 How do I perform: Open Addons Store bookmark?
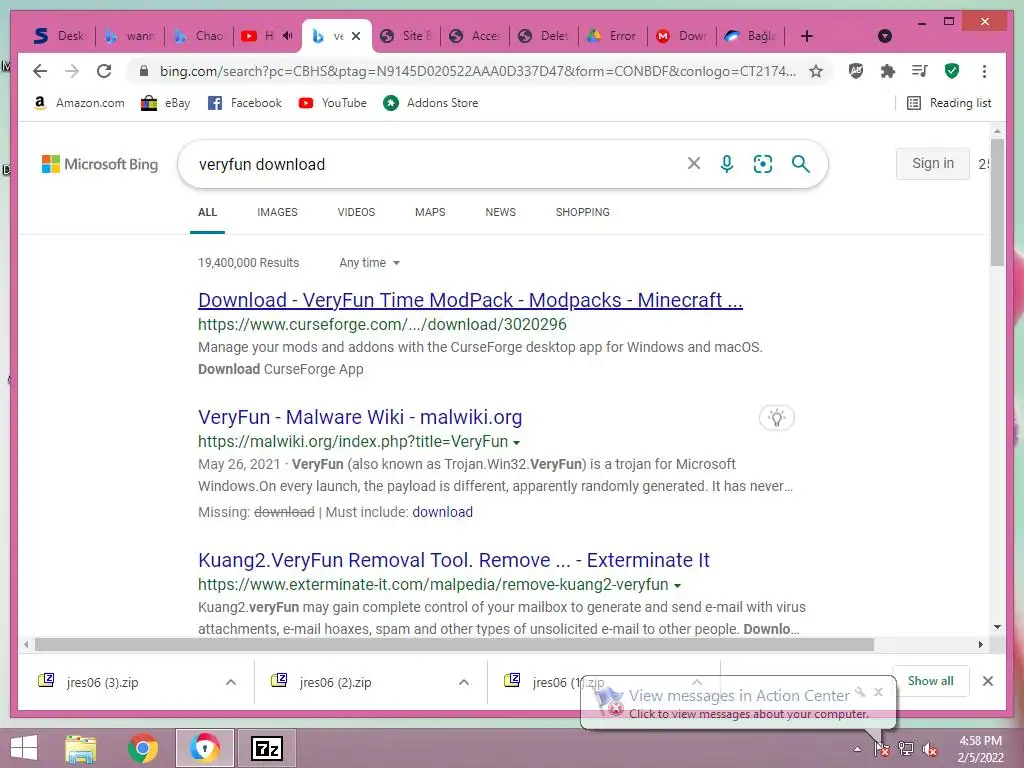point(431,103)
